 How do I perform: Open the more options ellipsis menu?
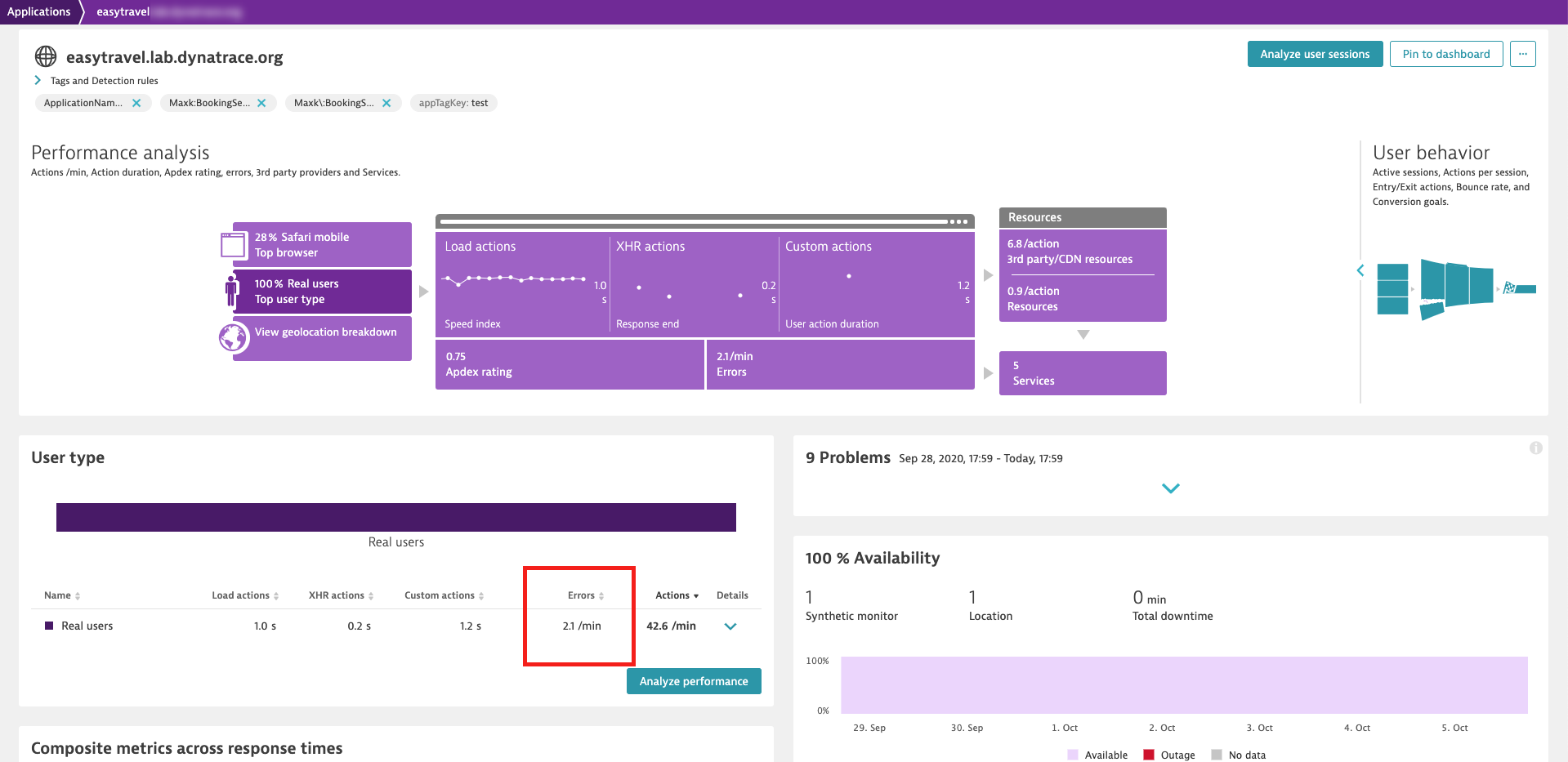pos(1523,54)
